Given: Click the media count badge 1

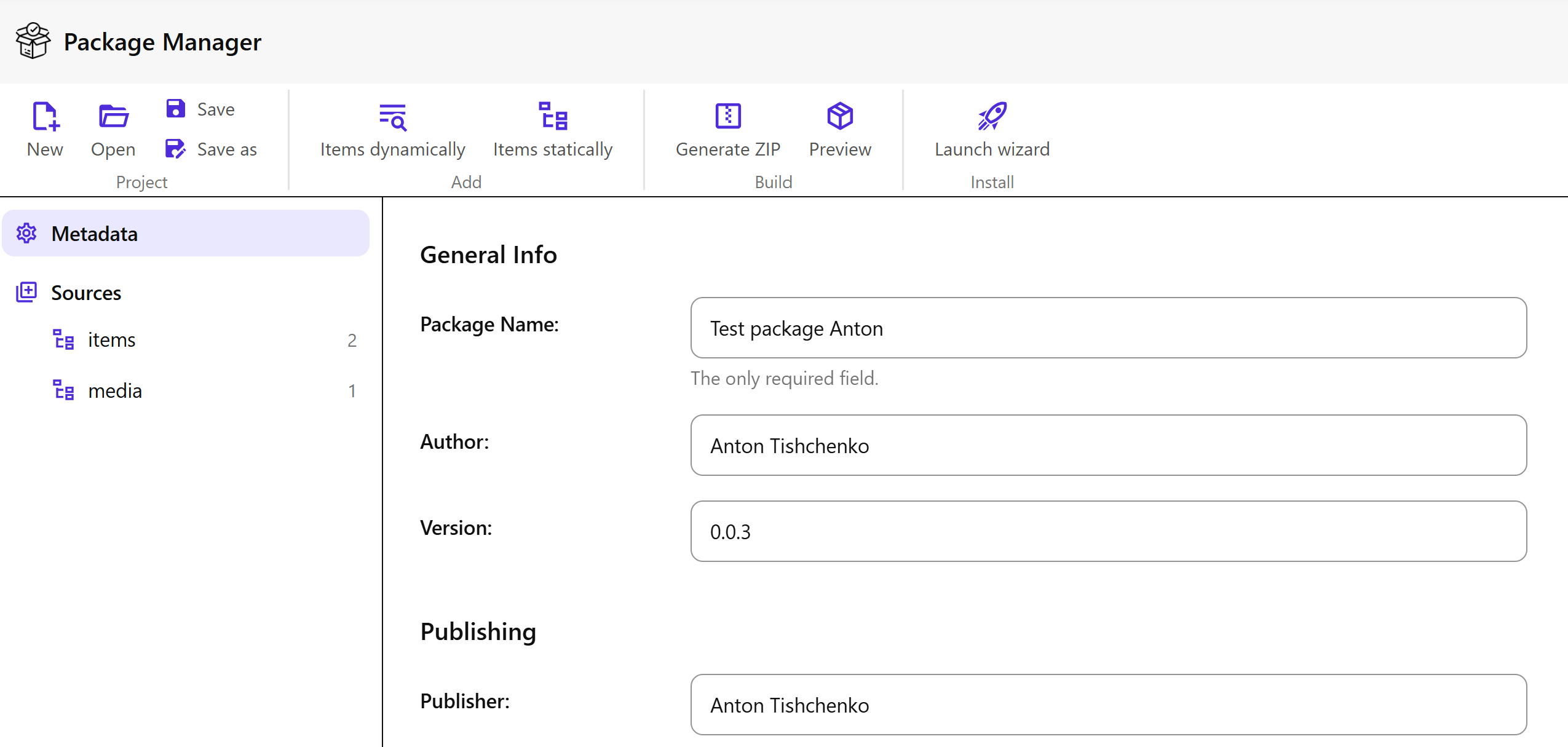Looking at the screenshot, I should pyautogui.click(x=352, y=391).
